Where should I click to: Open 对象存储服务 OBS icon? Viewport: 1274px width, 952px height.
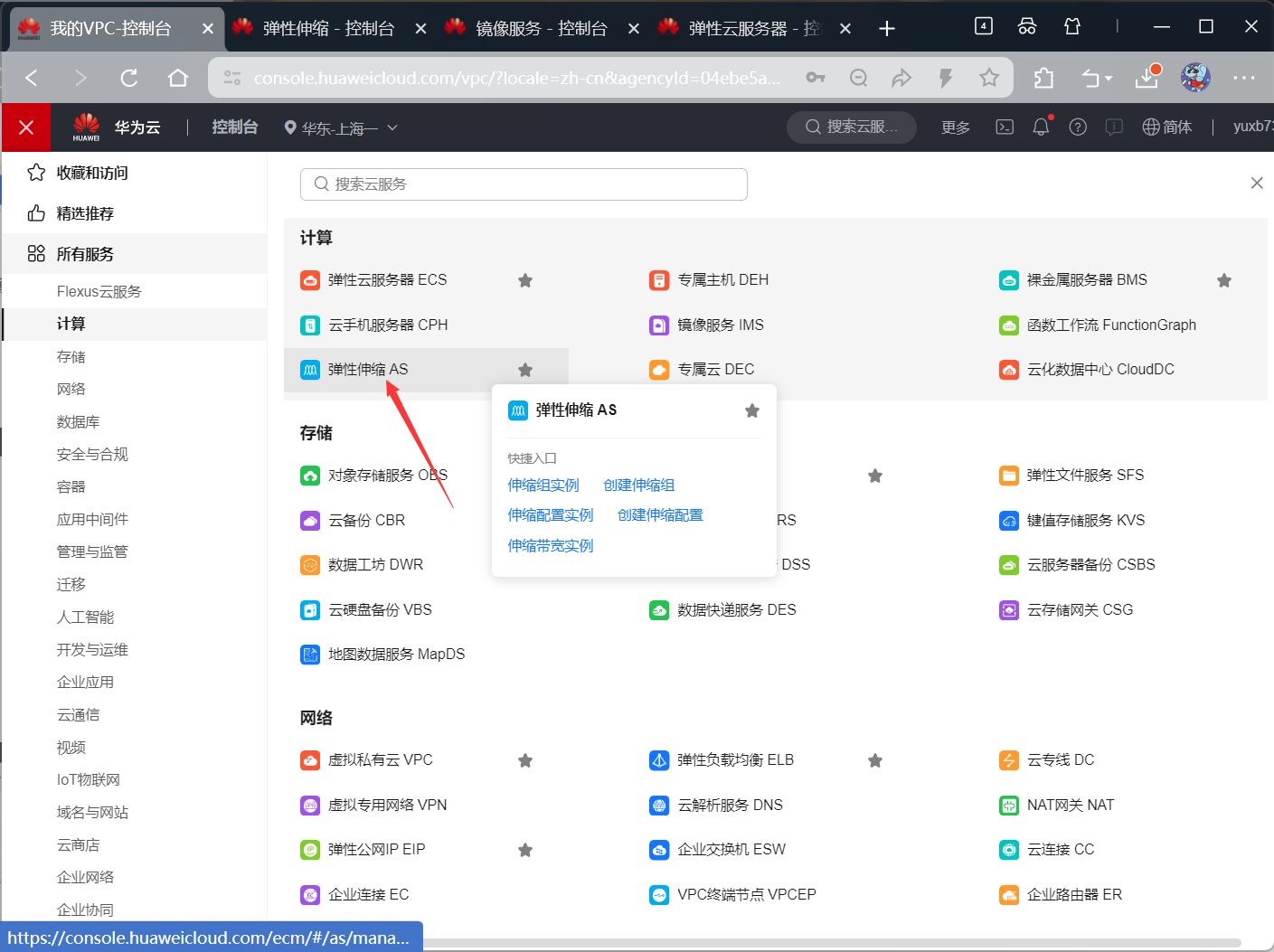pos(310,476)
